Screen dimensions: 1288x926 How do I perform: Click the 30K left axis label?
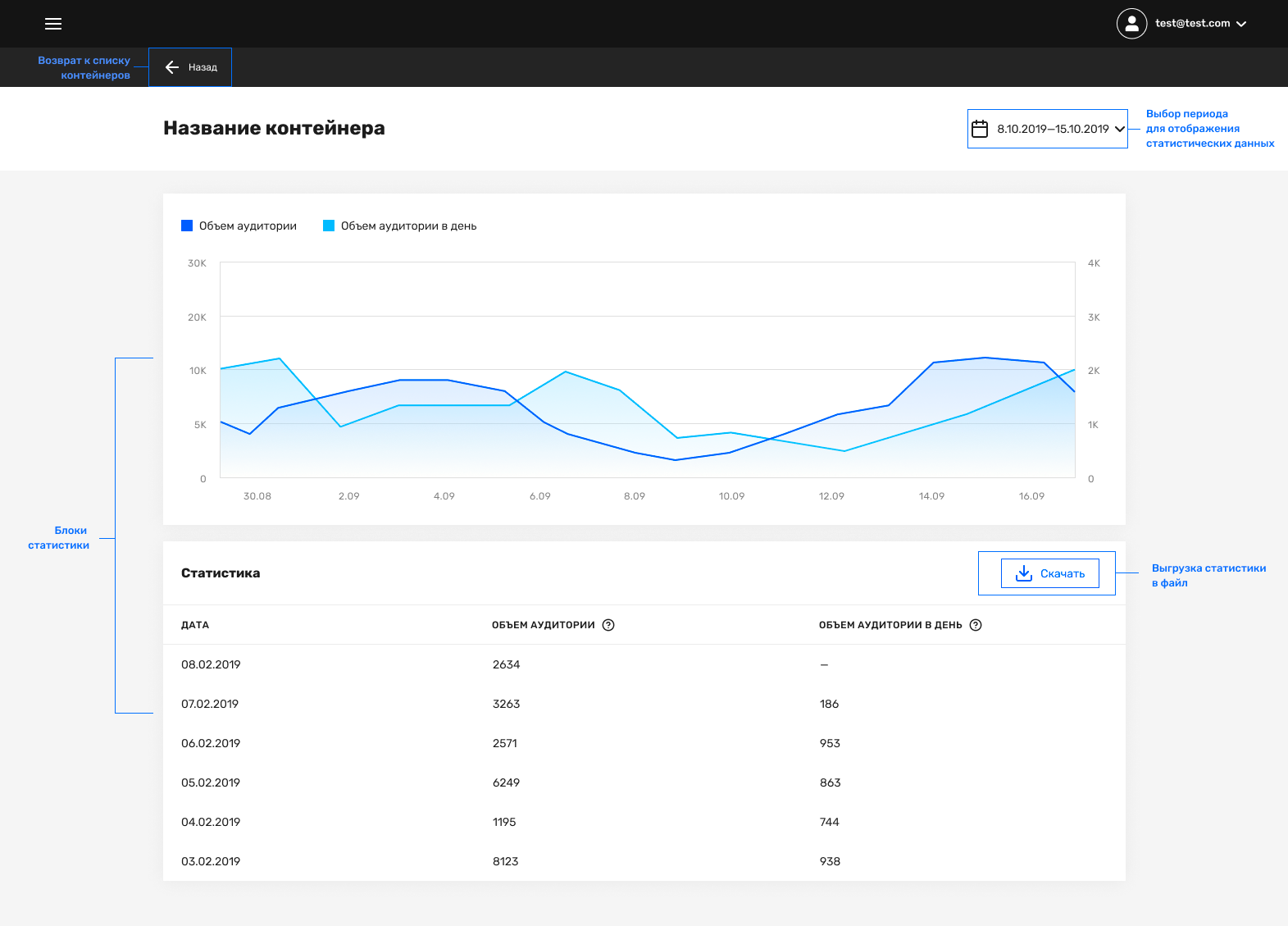(198, 263)
